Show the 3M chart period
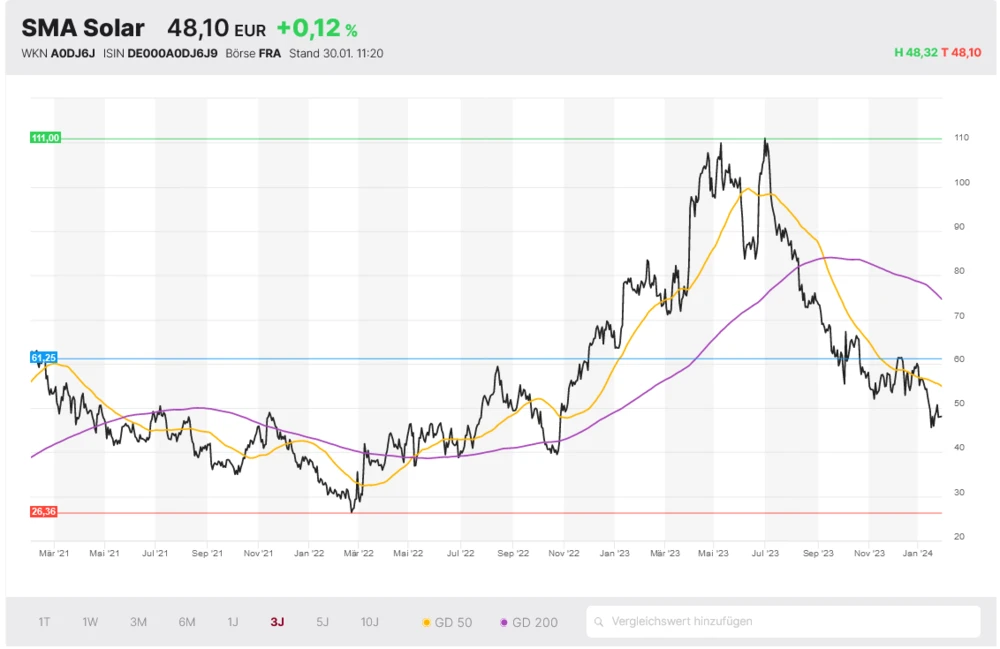The width and height of the screenshot is (1000, 649). (x=138, y=622)
